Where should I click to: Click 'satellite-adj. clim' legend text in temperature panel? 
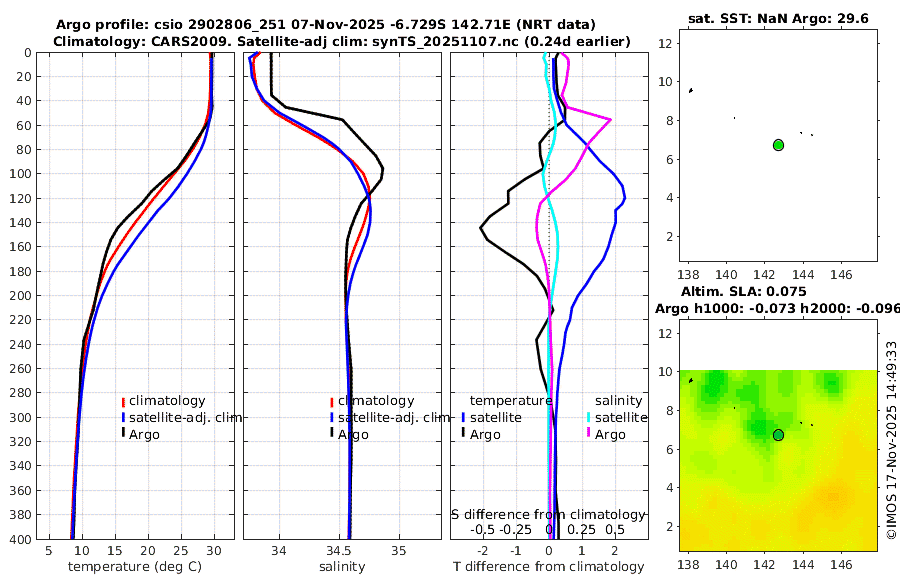point(185,417)
